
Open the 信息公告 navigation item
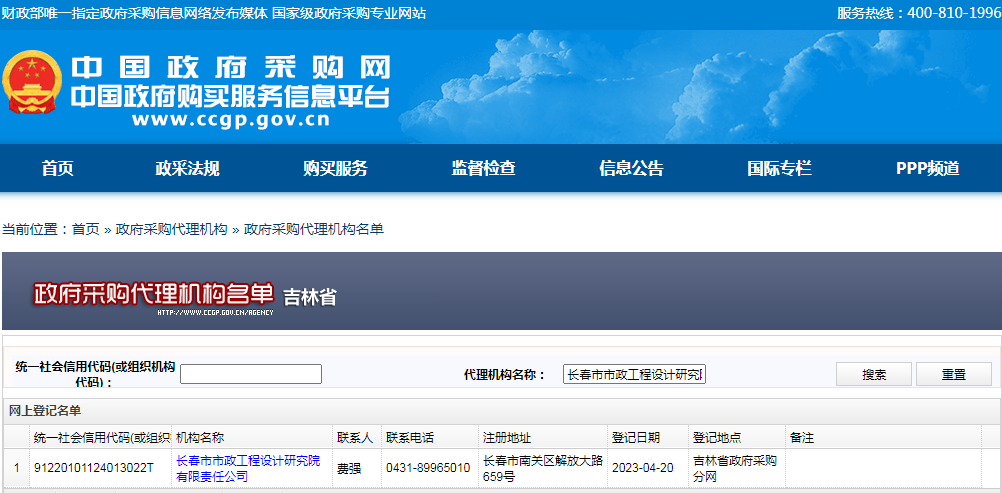[631, 168]
